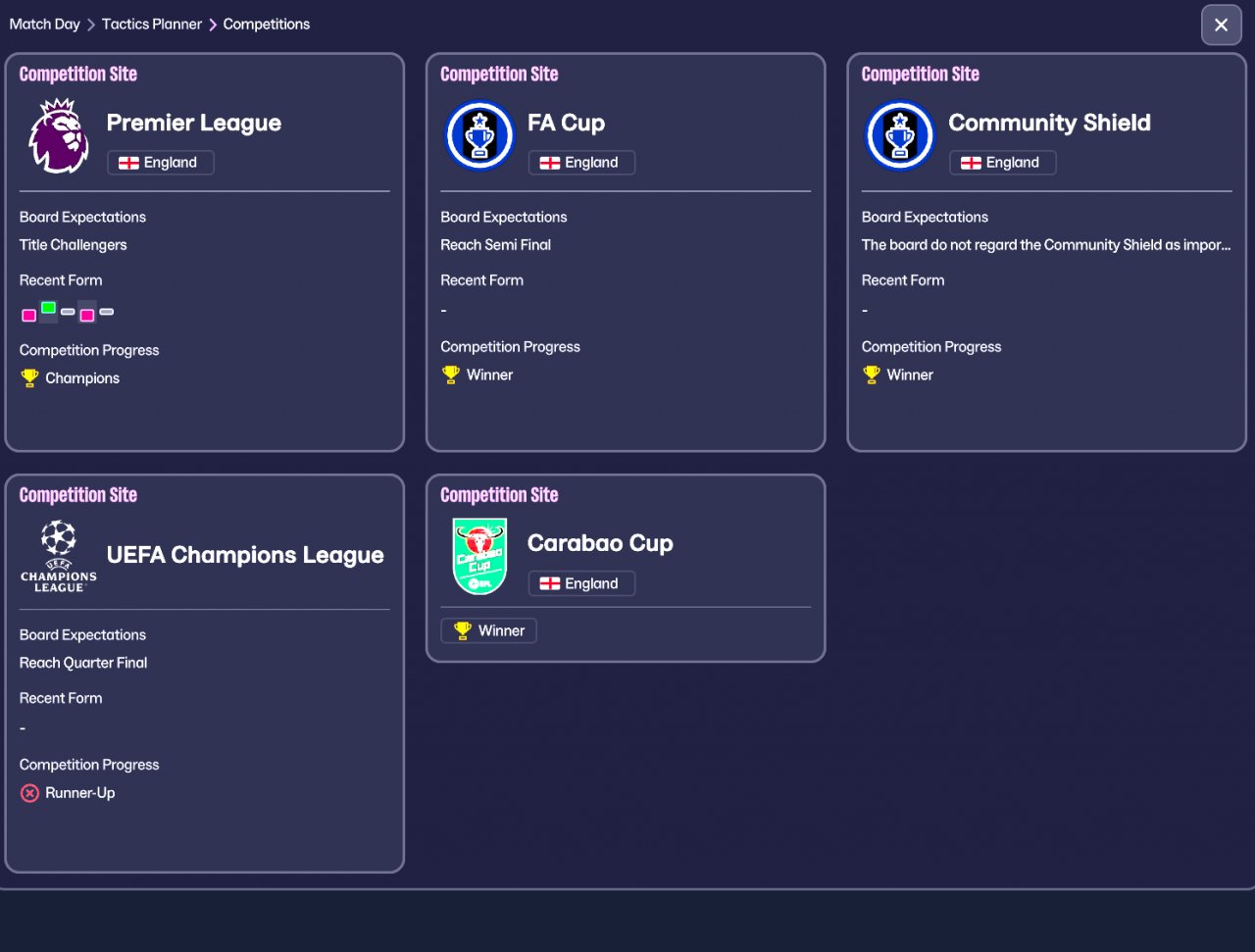This screenshot has width=1255, height=952.
Task: Go to Tactics Planner breadcrumb
Action: pos(152,25)
